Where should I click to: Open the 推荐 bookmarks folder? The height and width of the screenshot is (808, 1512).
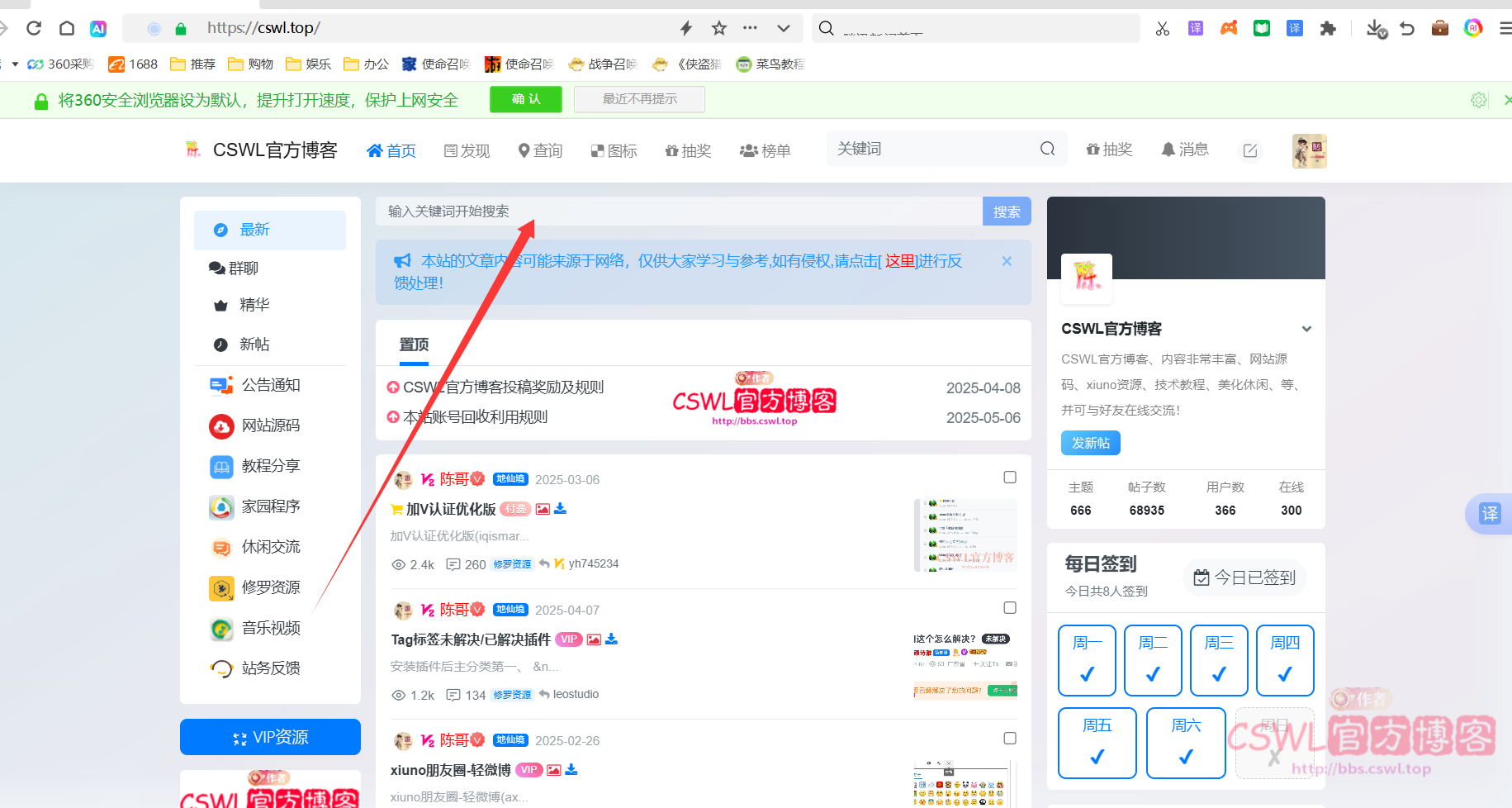192,64
